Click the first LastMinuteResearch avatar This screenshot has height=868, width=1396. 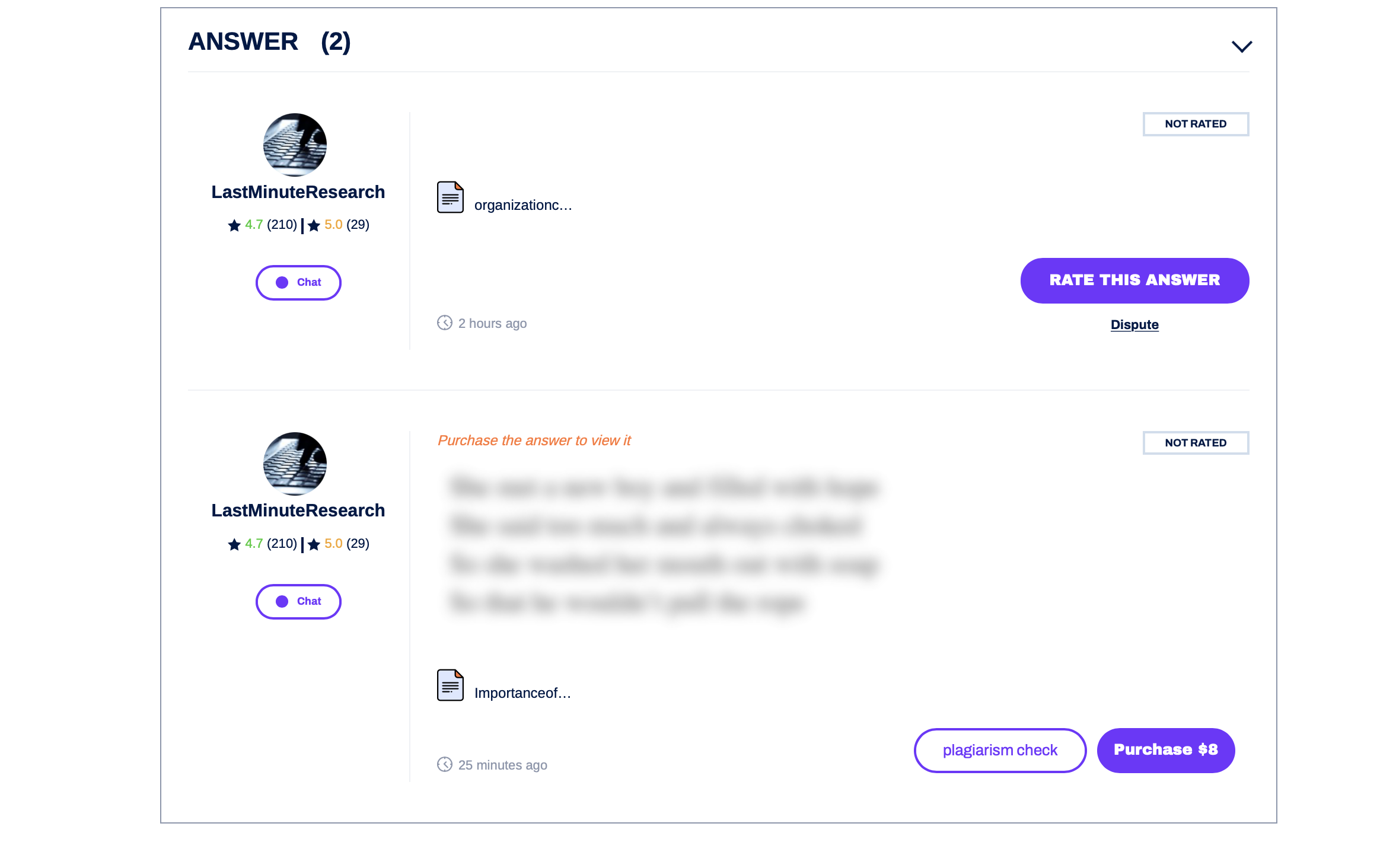295,145
